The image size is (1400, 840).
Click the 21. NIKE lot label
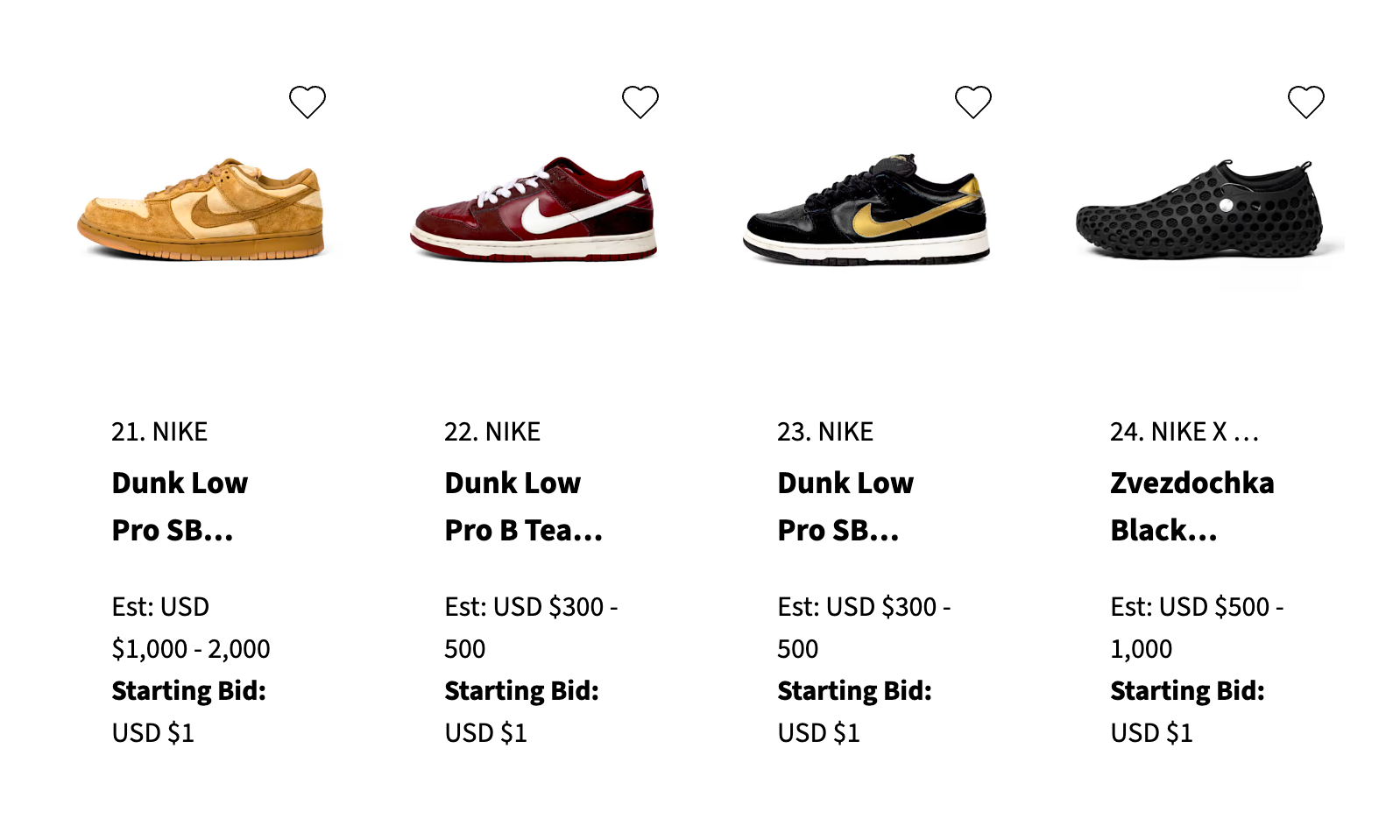click(159, 432)
